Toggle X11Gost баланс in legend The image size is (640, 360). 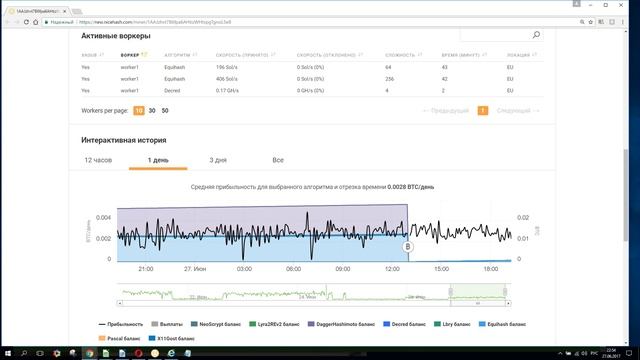171,338
